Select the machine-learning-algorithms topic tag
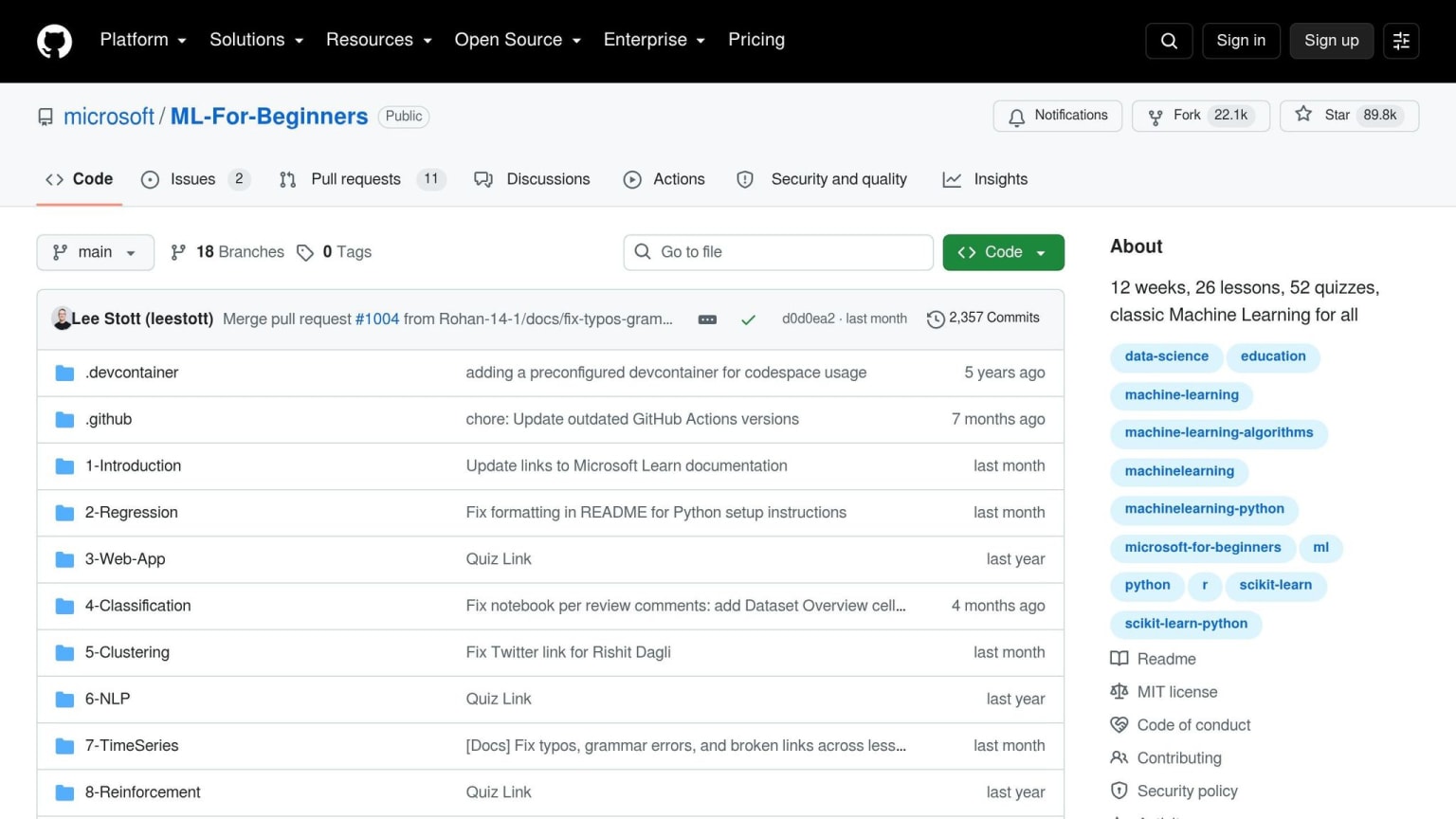 click(x=1219, y=432)
